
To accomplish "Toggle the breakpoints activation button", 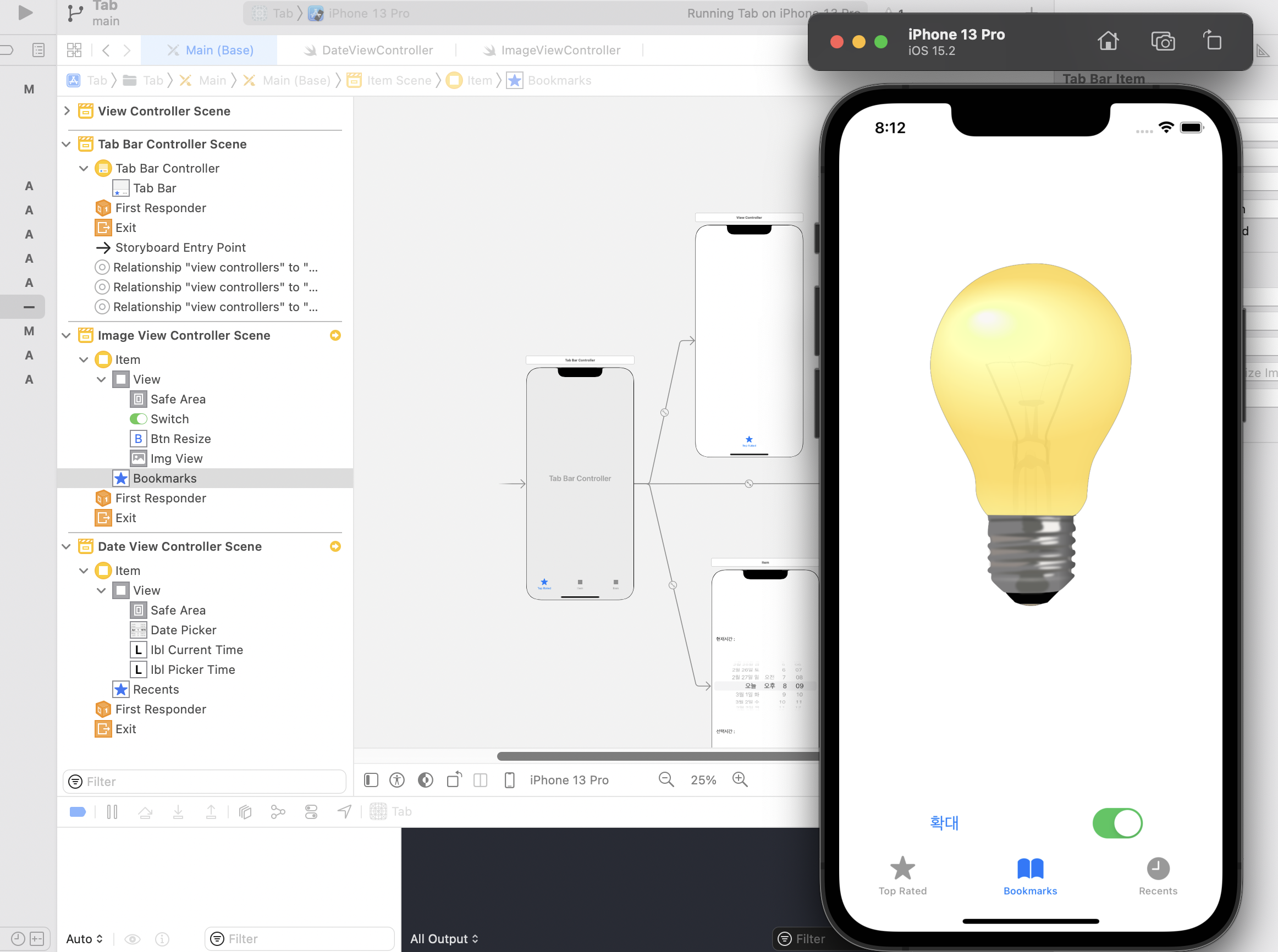I will point(78,812).
